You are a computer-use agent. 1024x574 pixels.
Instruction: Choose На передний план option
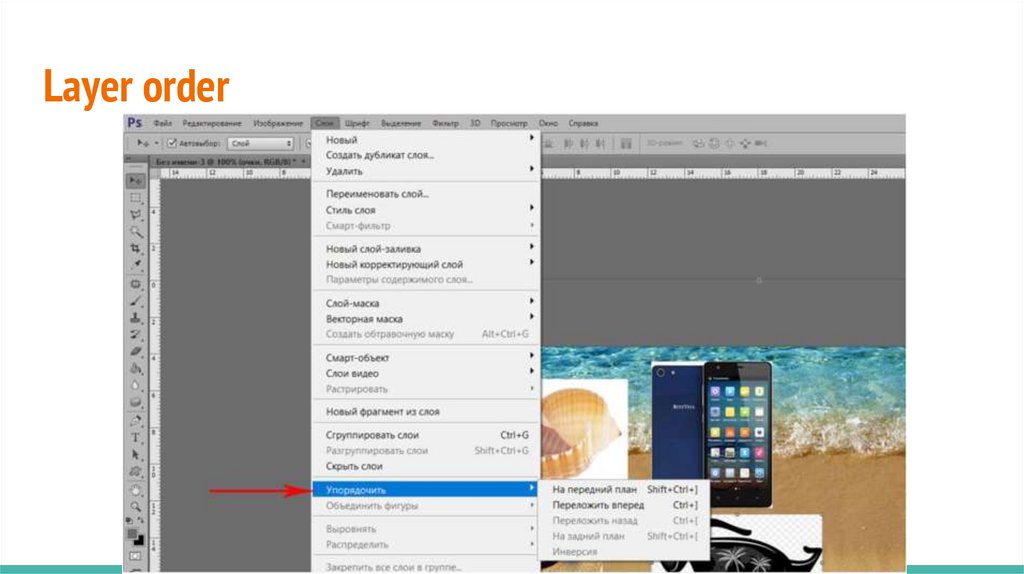coord(594,490)
